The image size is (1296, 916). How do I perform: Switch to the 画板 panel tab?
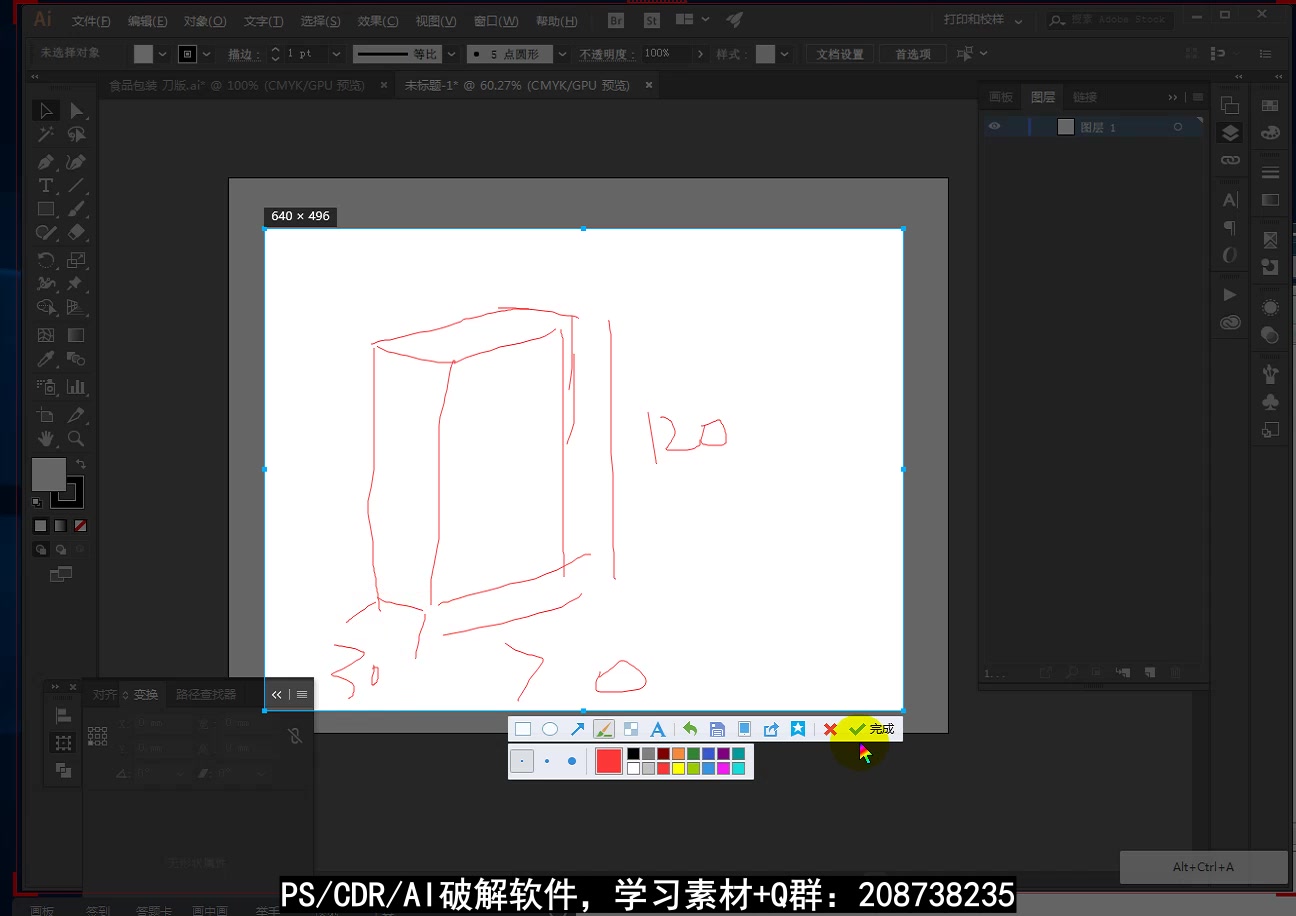(1001, 97)
